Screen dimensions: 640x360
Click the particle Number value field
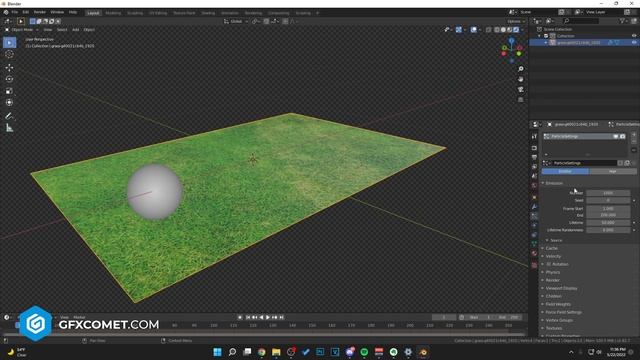click(x=608, y=193)
